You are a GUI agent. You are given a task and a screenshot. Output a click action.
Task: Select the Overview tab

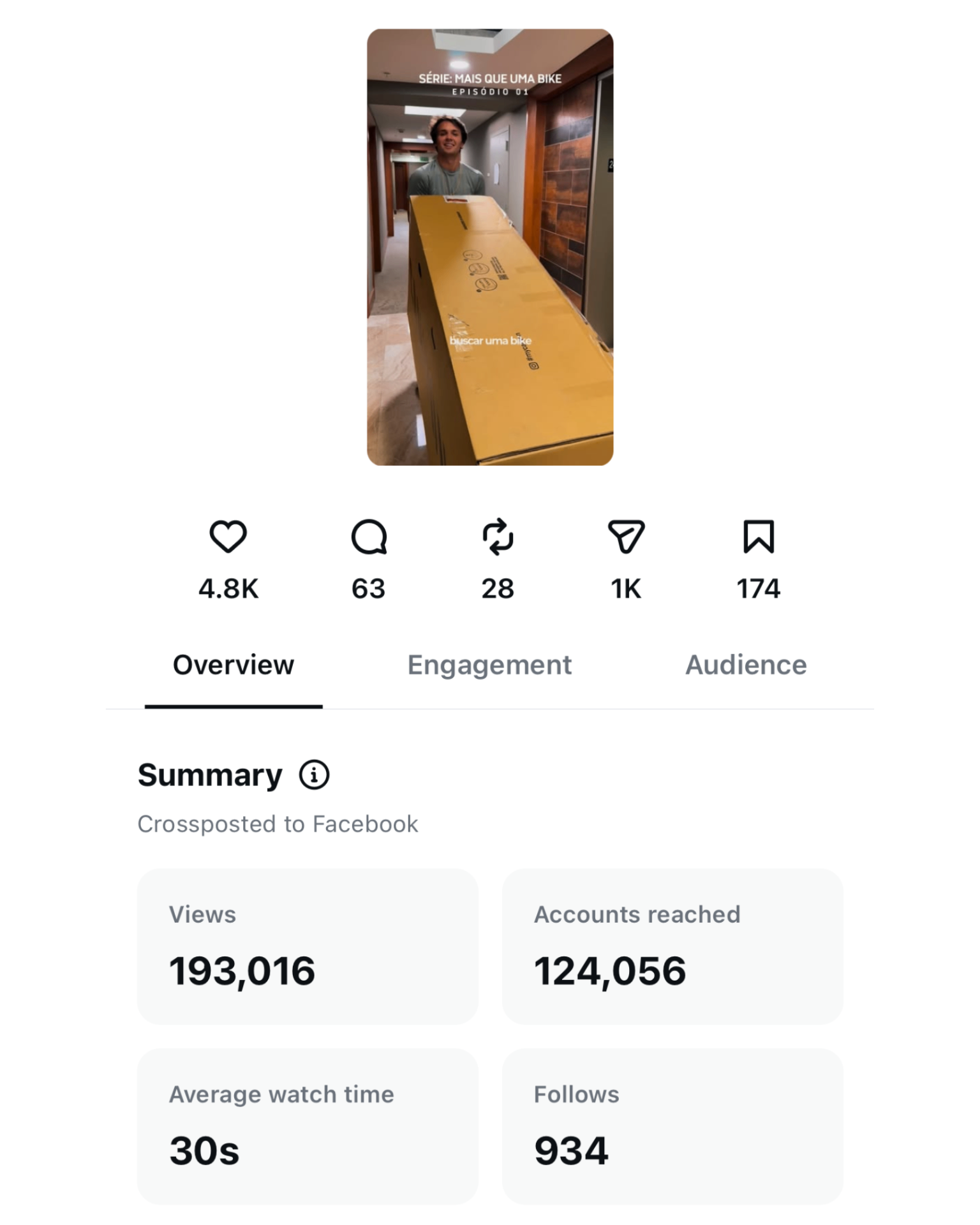234,665
